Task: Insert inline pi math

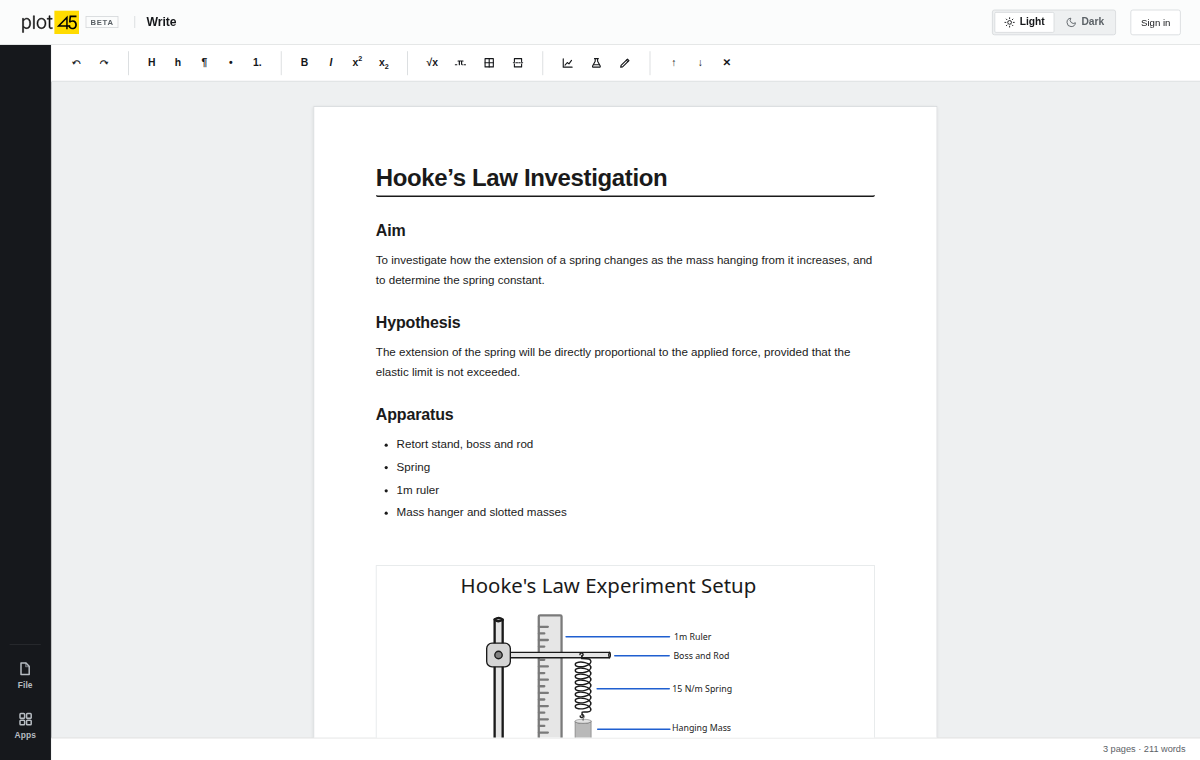Action: (460, 63)
